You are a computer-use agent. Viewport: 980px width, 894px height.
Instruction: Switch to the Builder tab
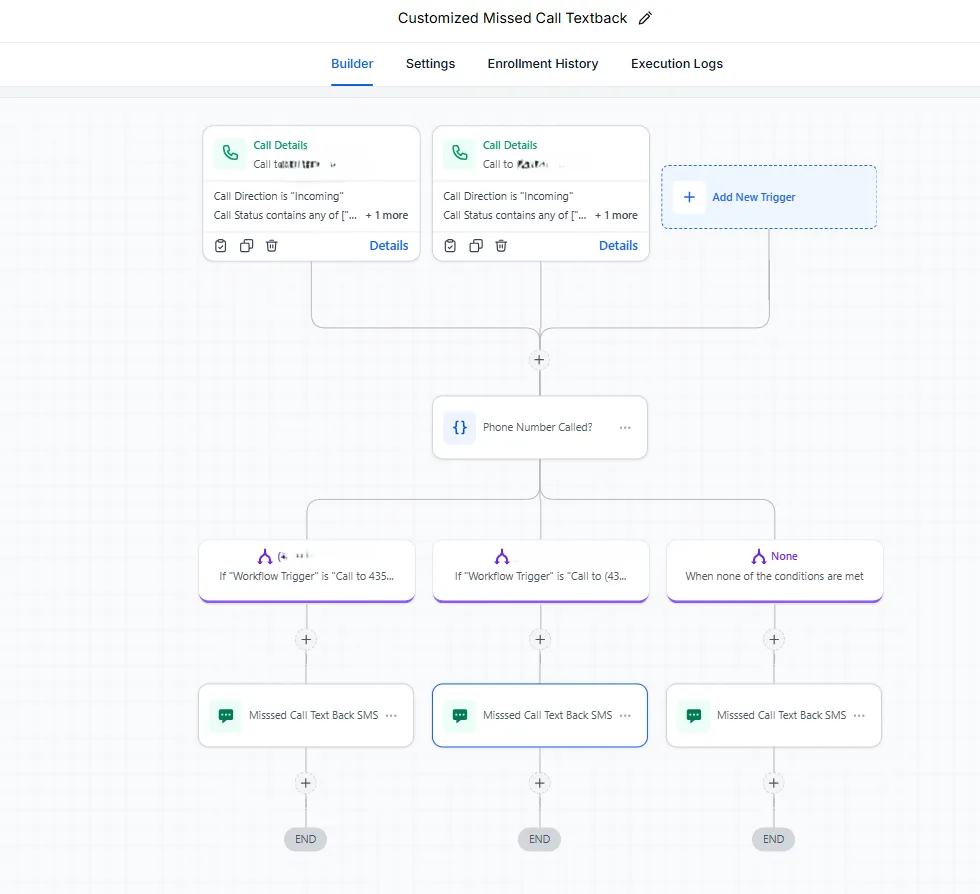click(352, 64)
